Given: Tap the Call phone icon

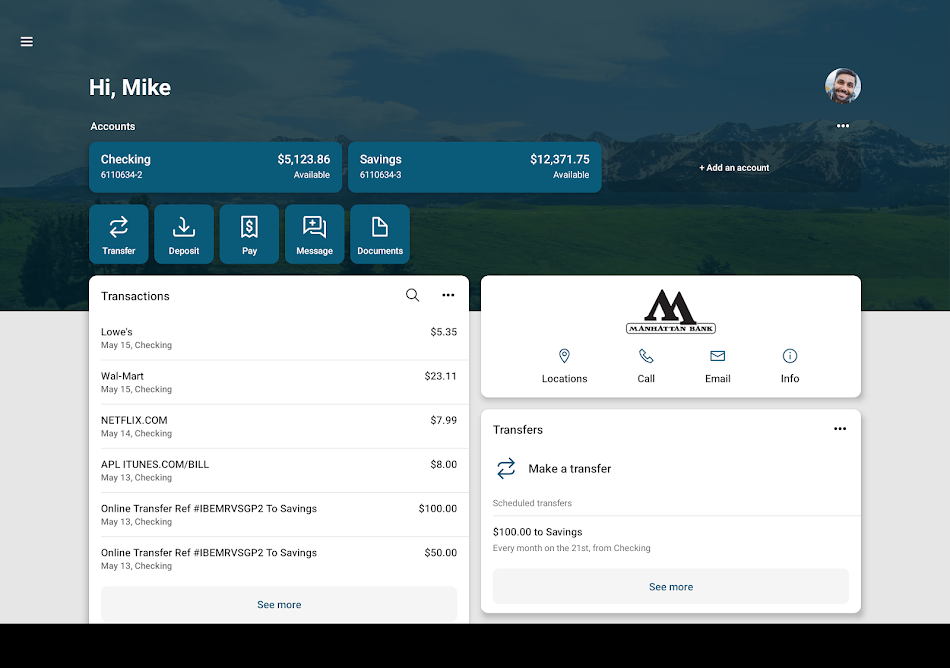Looking at the screenshot, I should click(x=645, y=355).
